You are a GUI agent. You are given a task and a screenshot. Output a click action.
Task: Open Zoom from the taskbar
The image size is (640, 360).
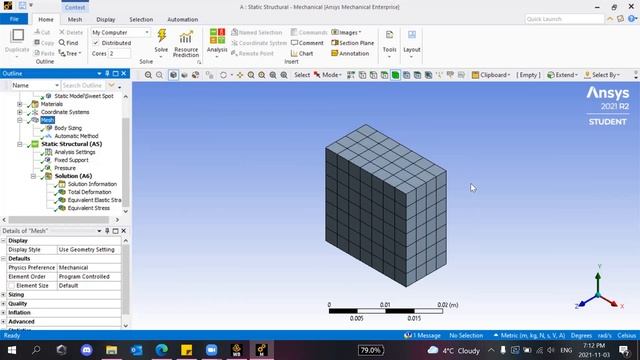coord(211,350)
